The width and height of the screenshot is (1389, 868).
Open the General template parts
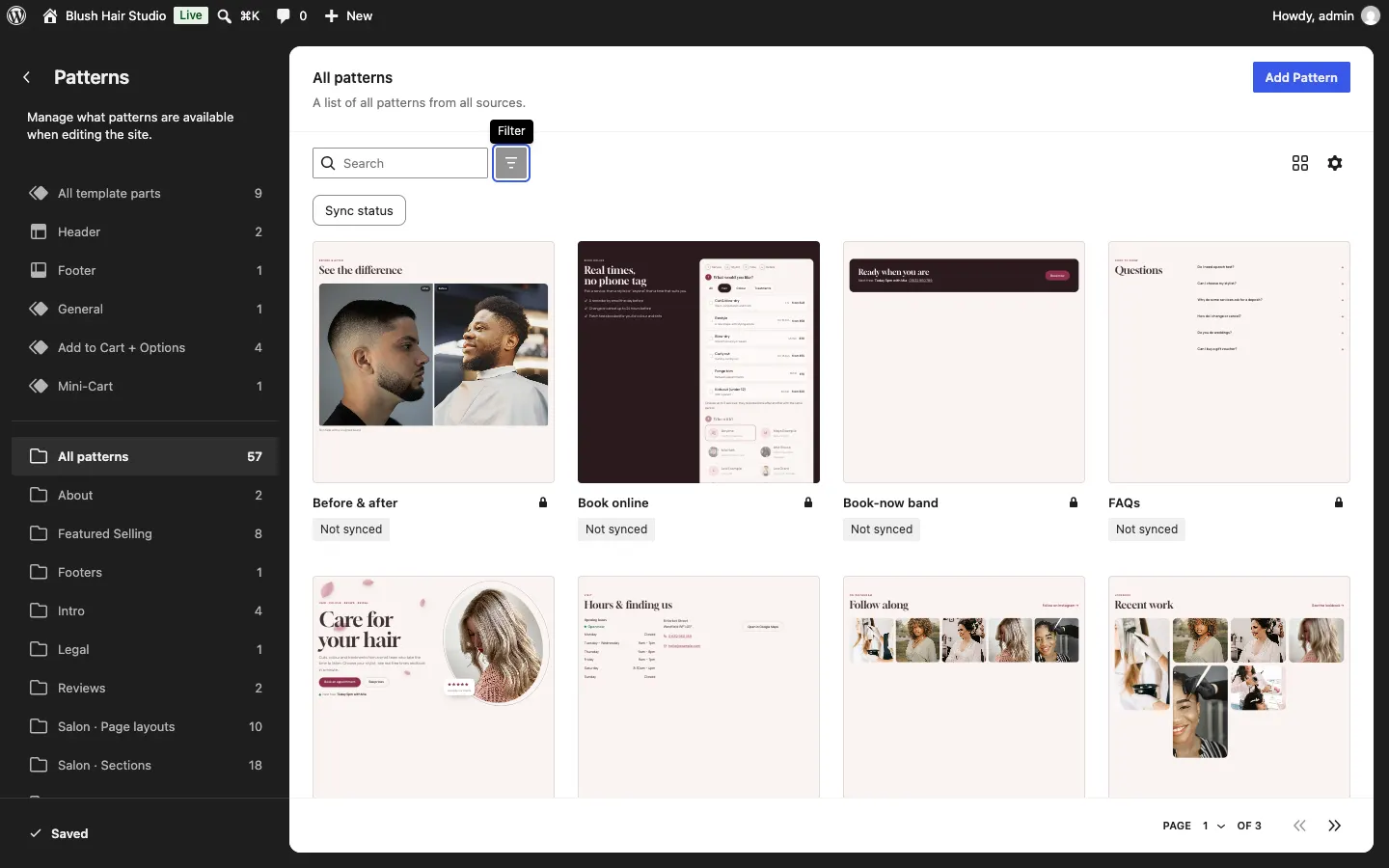tap(145, 309)
